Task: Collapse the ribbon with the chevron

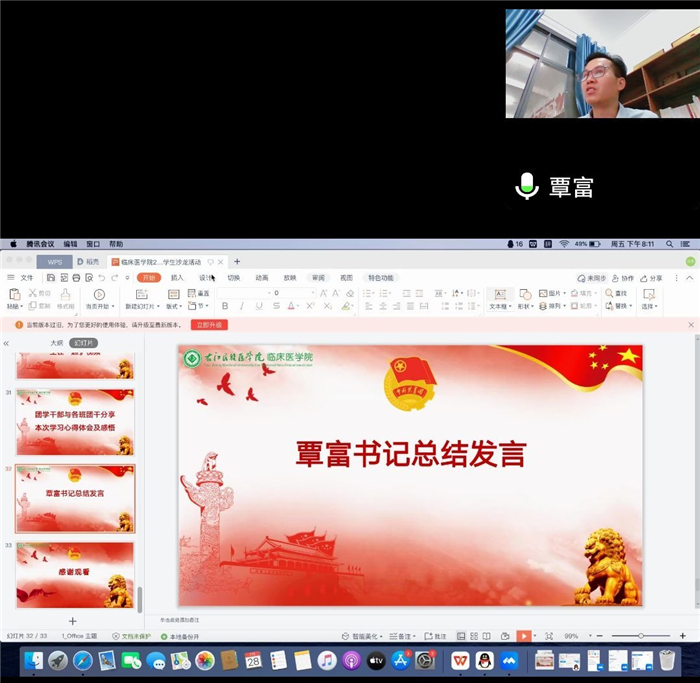Action: pyautogui.click(x=689, y=278)
